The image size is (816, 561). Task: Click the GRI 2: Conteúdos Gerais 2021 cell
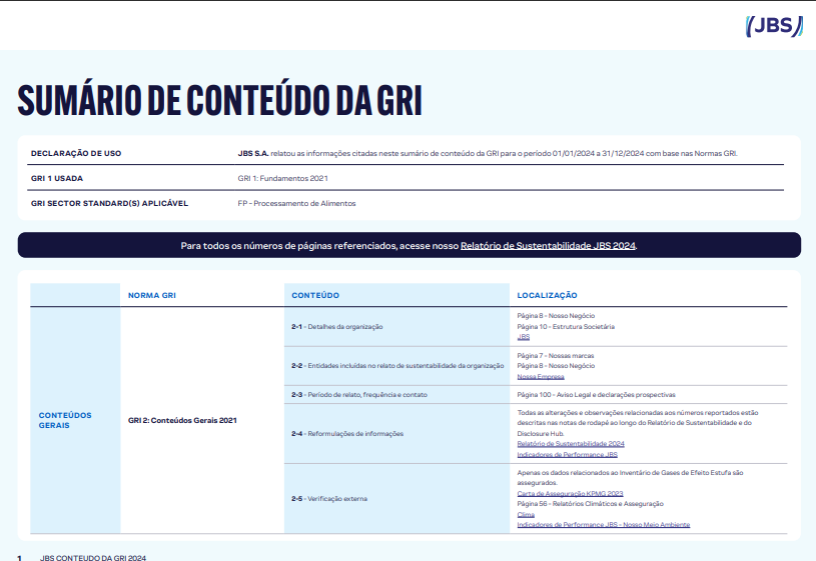click(183, 420)
